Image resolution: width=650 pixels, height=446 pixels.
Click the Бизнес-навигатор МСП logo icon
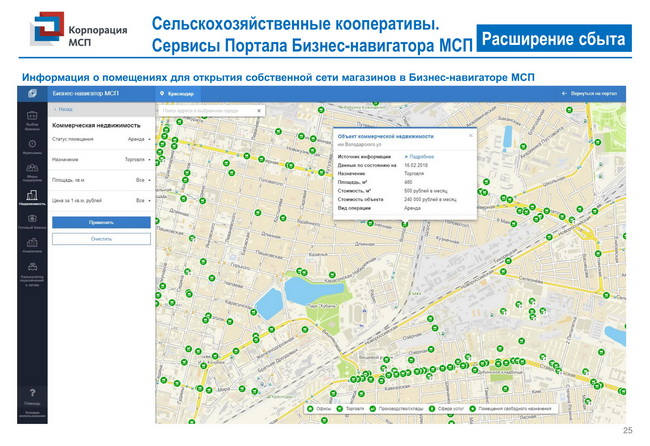[32, 92]
